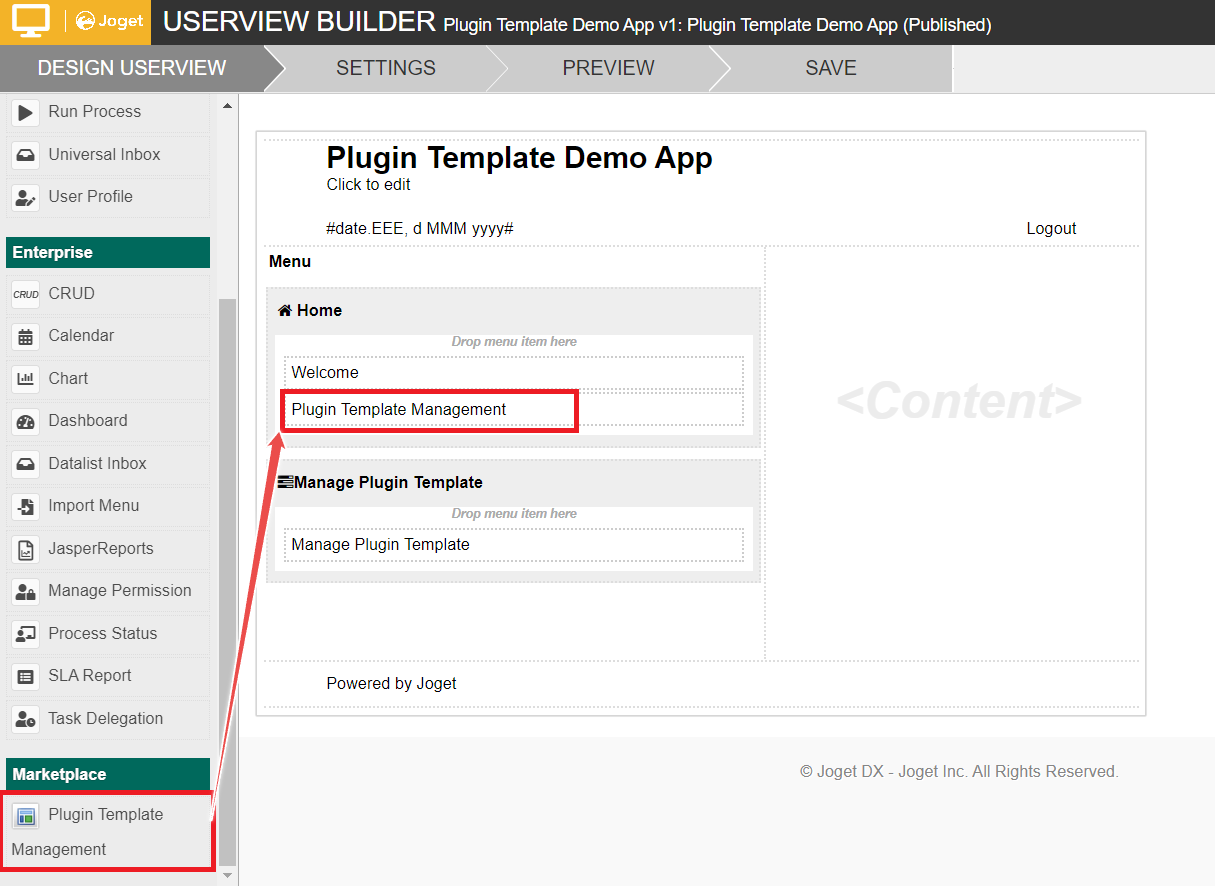Click the JasperReports label
Screen dimensions: 1215x886
click(x=101, y=549)
